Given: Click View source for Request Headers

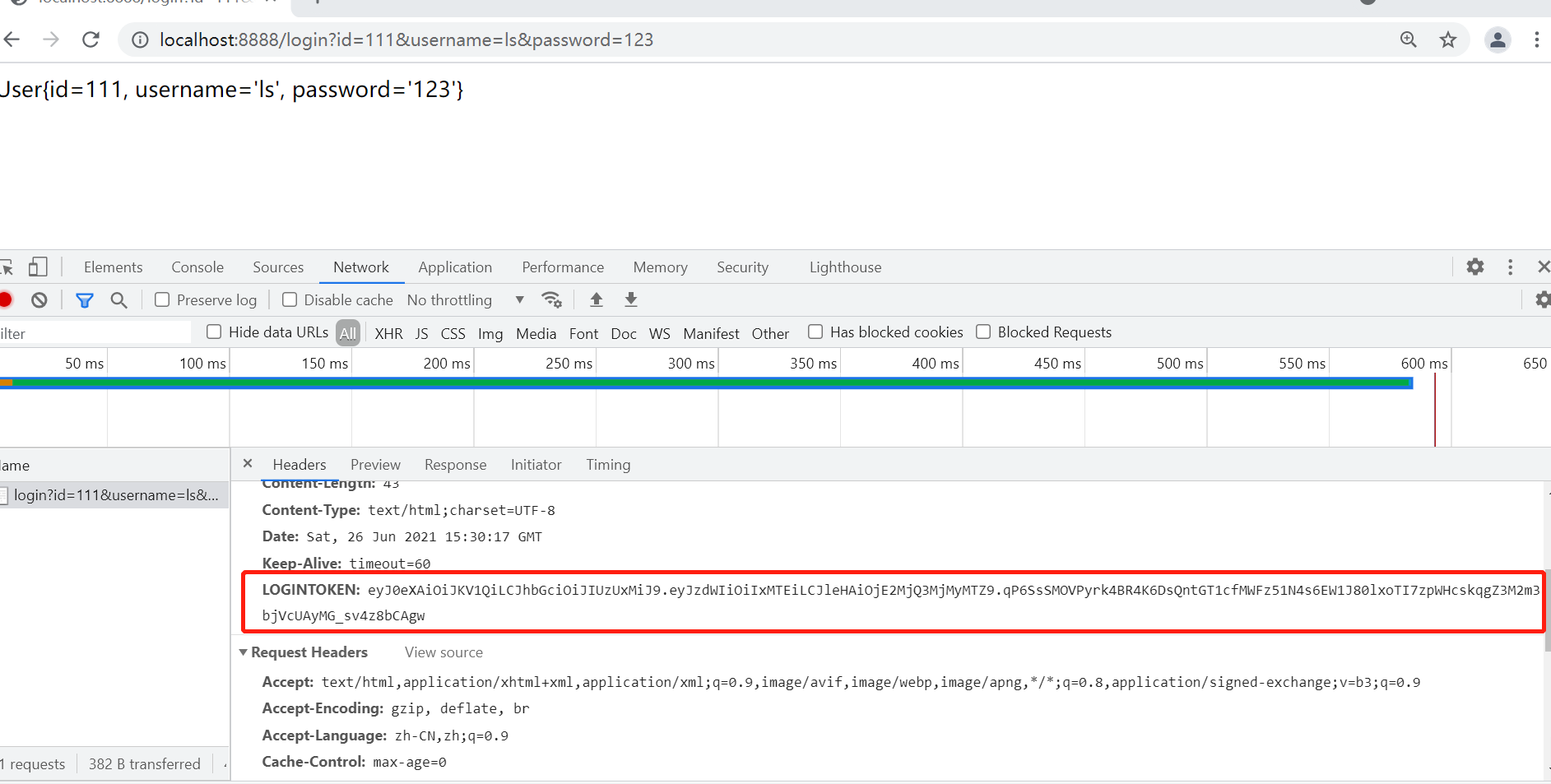Looking at the screenshot, I should point(443,652).
